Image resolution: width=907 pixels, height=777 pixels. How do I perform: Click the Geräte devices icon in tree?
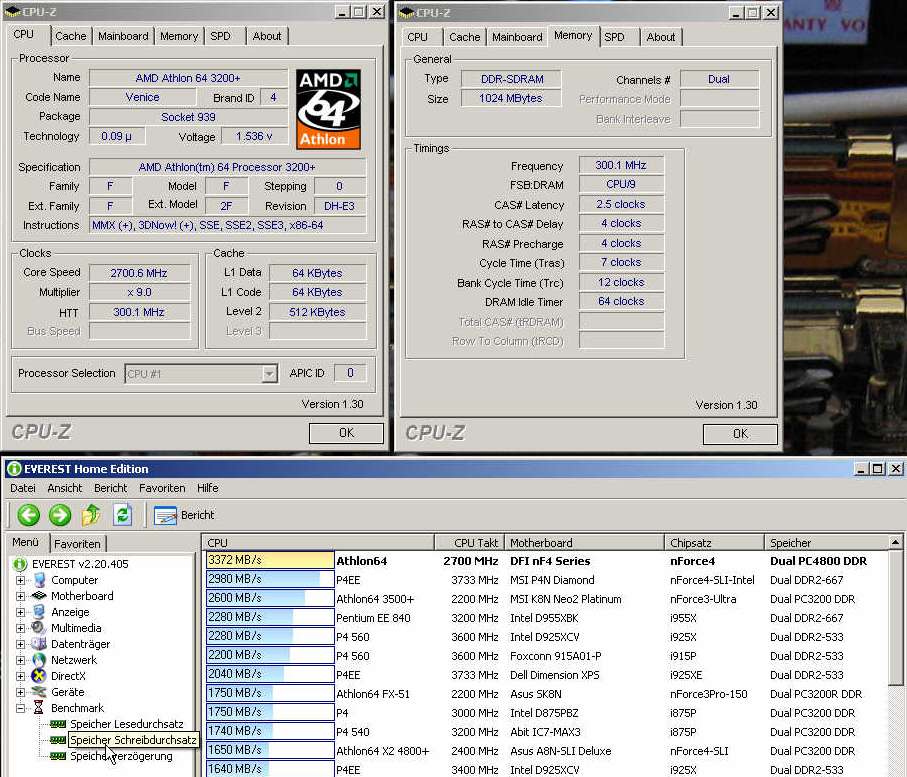39,691
